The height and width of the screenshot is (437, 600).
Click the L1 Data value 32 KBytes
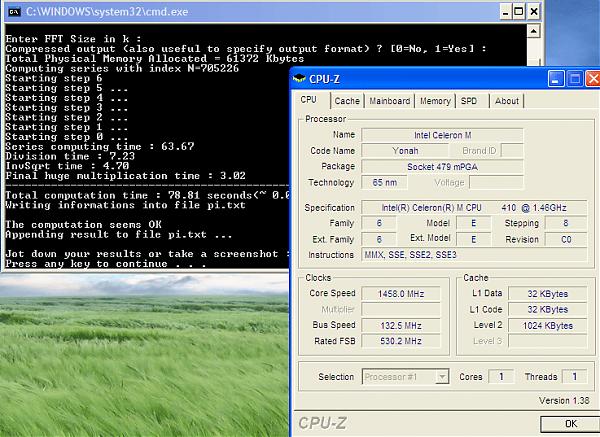tap(547, 294)
